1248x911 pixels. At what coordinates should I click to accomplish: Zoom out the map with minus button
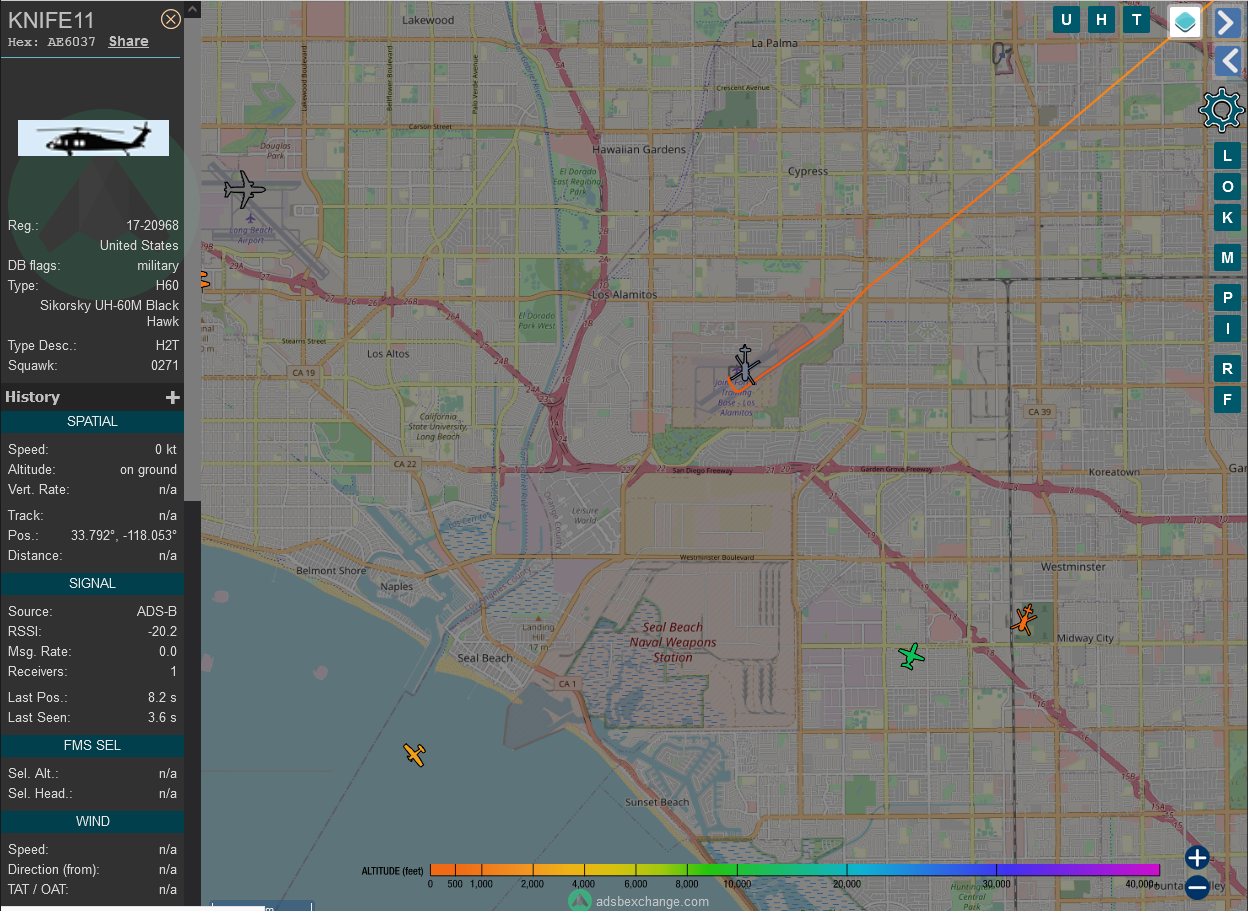[1197, 887]
